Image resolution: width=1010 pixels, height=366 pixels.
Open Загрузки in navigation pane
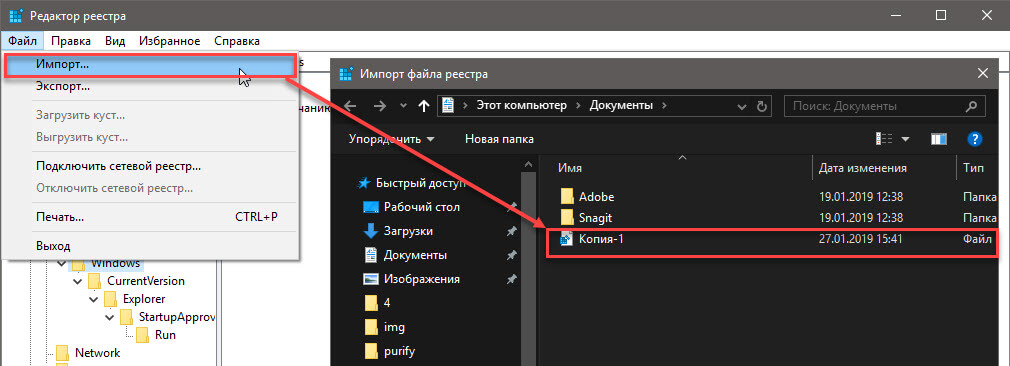point(408,231)
